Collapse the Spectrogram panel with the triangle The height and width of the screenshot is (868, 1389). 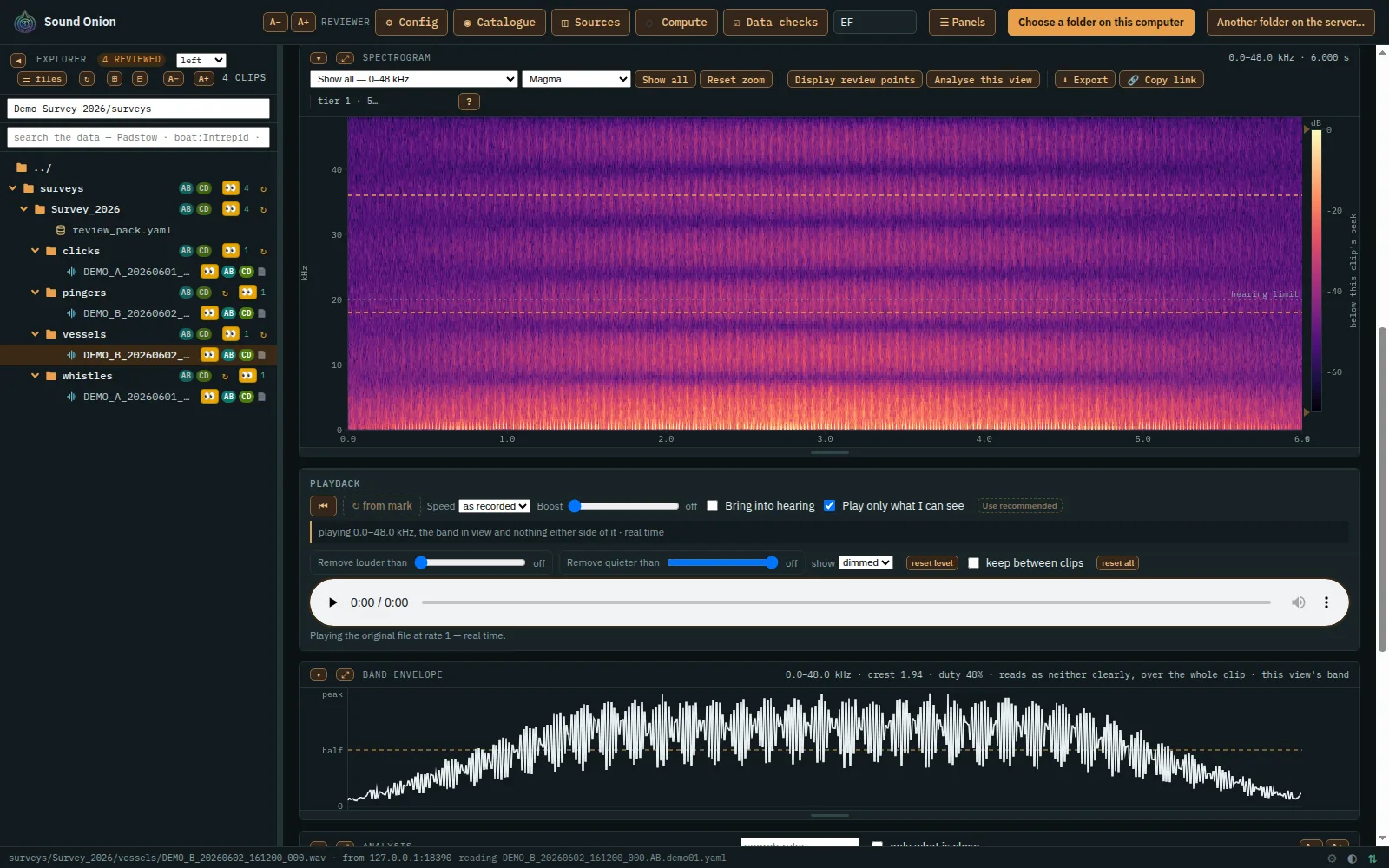pyautogui.click(x=319, y=58)
